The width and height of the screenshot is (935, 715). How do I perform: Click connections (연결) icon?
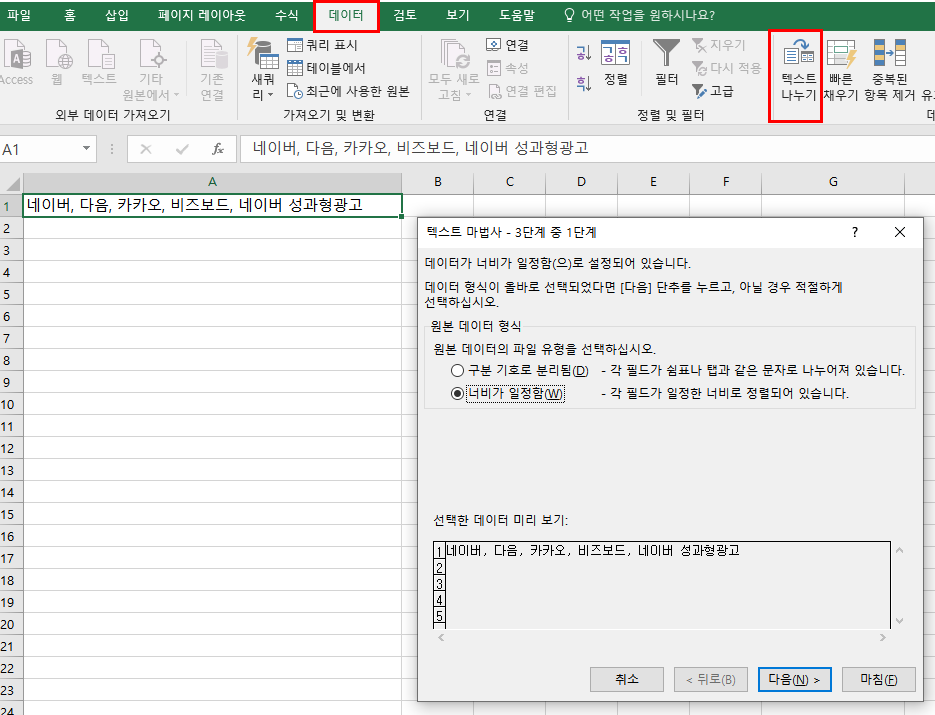pyautogui.click(x=507, y=45)
